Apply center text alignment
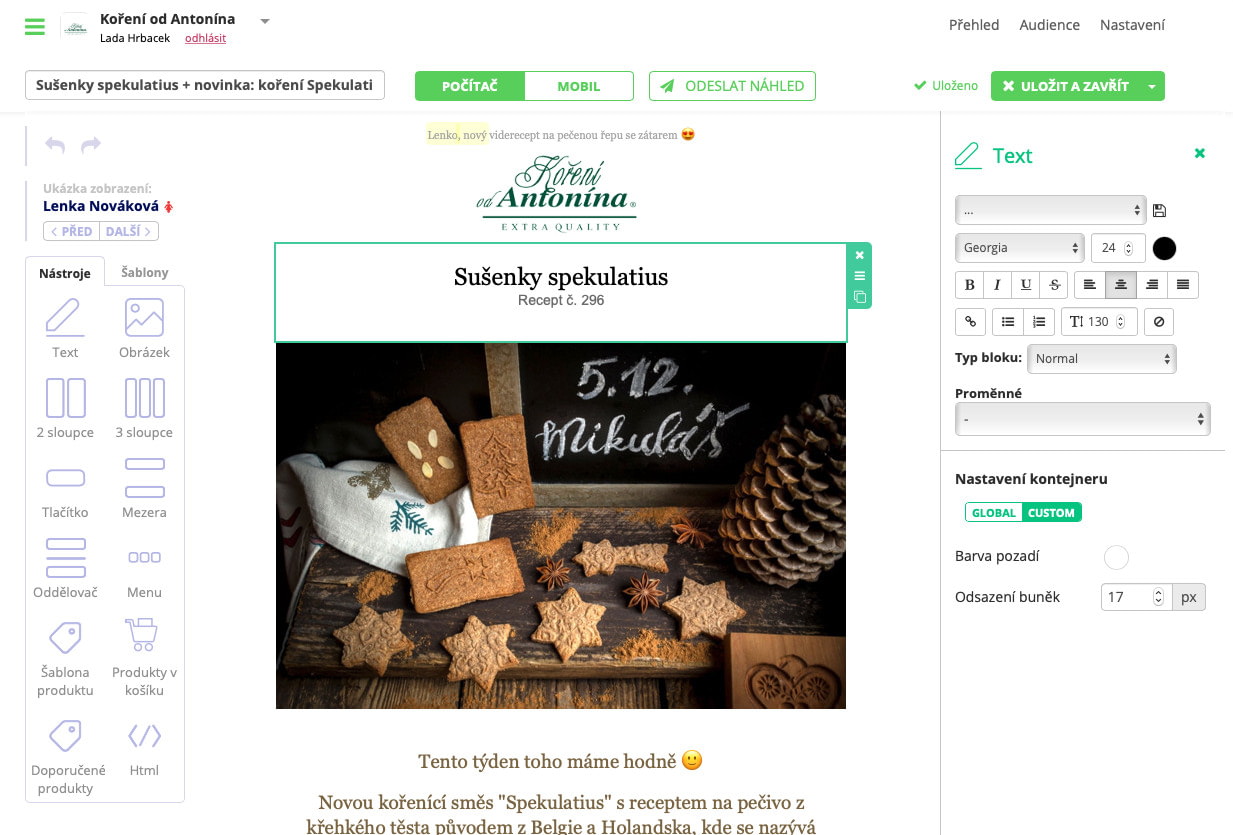Screen dimensions: 1233x835 point(1121,285)
